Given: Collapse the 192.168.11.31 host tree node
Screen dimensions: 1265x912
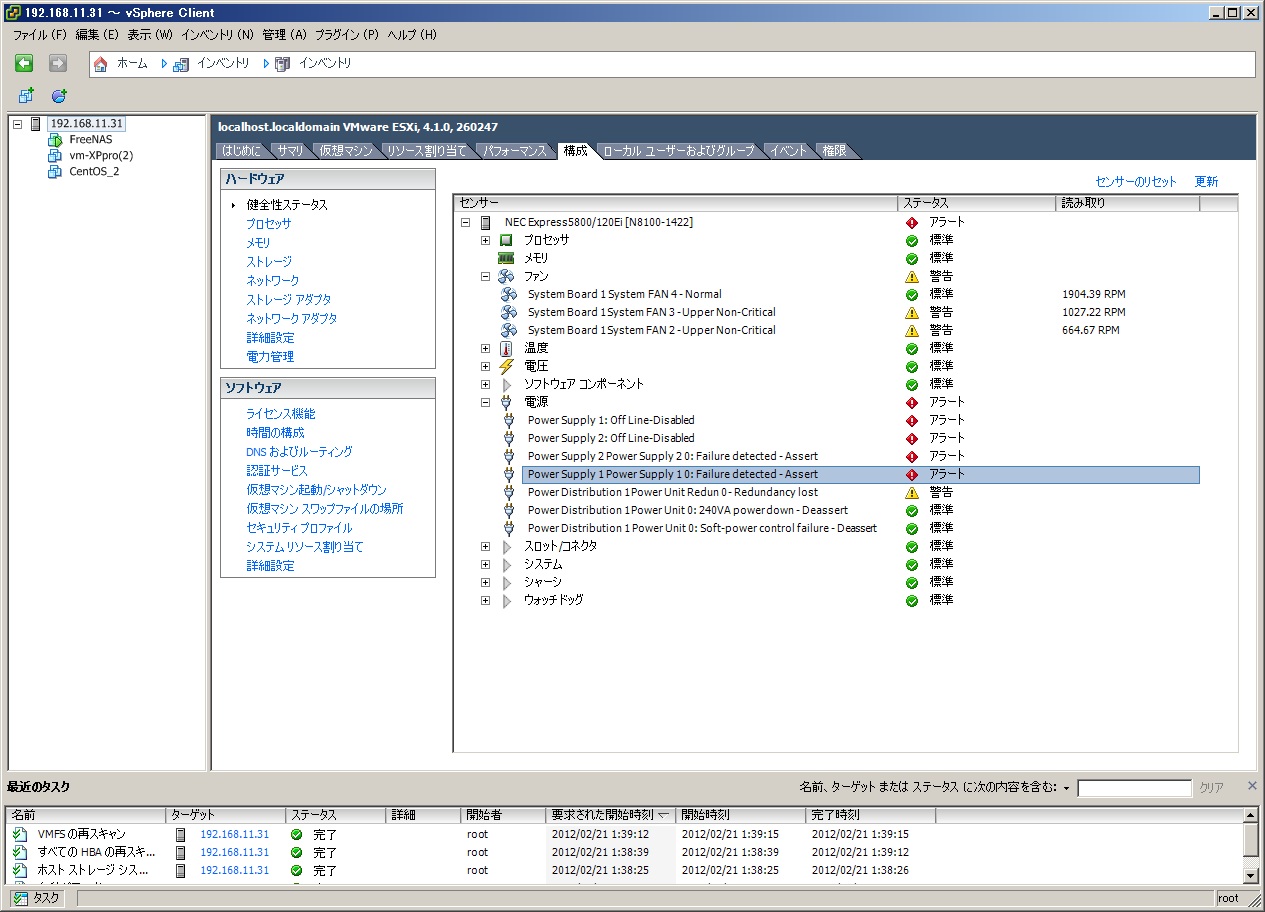Looking at the screenshot, I should coord(17,124).
